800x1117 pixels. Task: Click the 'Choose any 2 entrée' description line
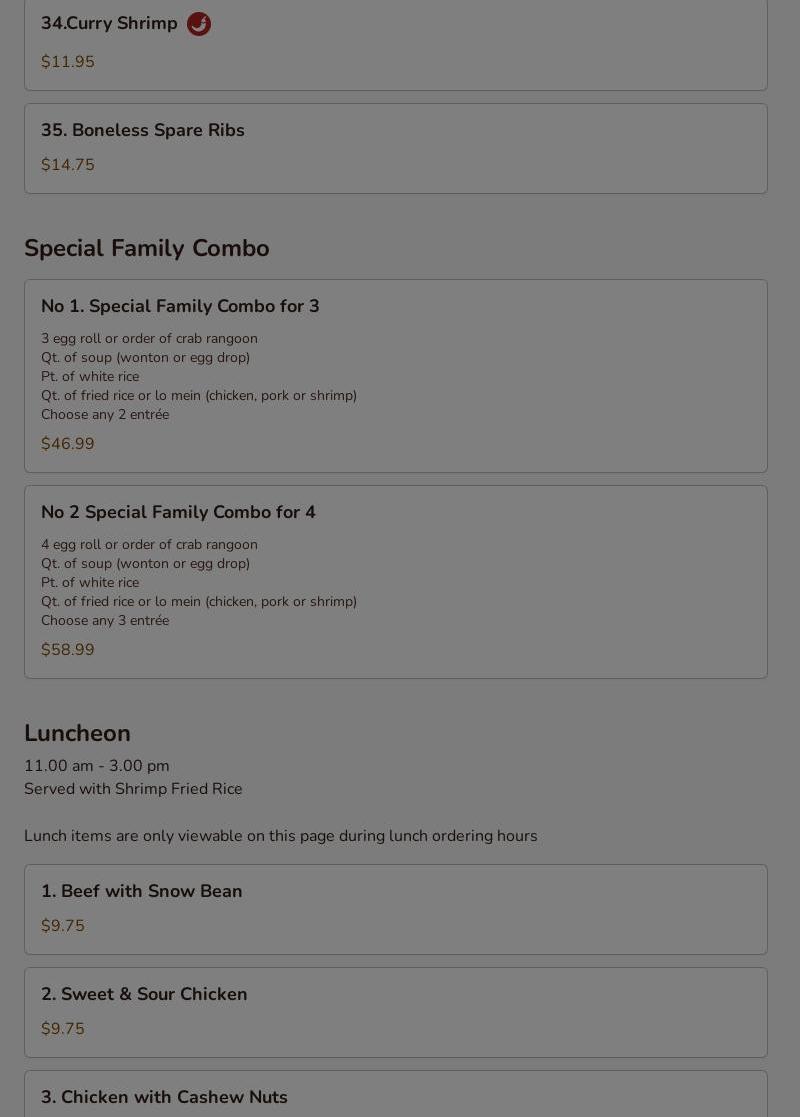click(x=105, y=415)
